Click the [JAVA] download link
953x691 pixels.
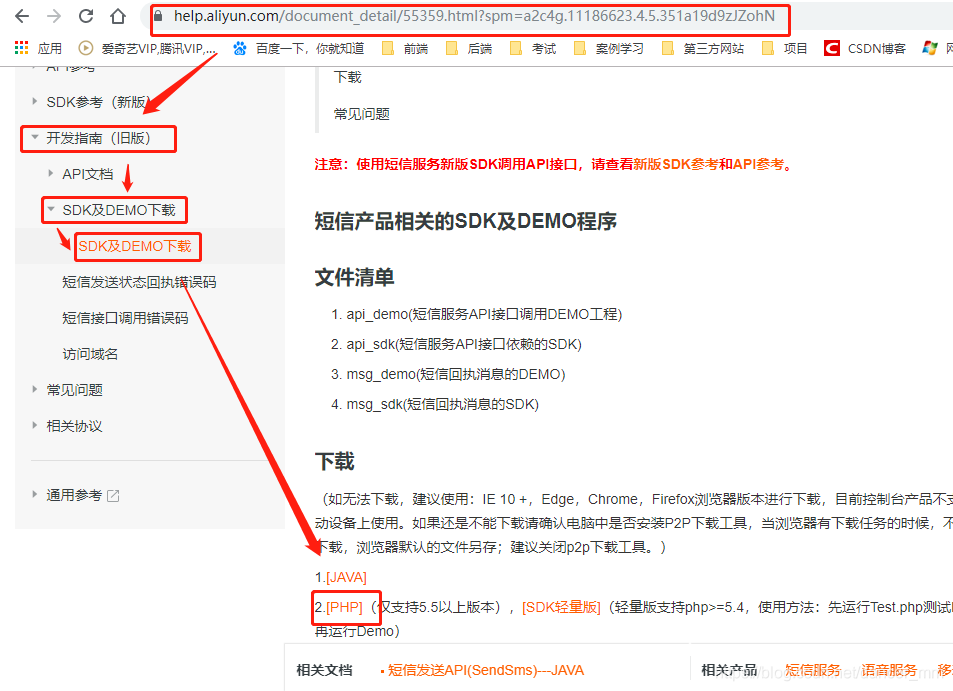point(344,577)
